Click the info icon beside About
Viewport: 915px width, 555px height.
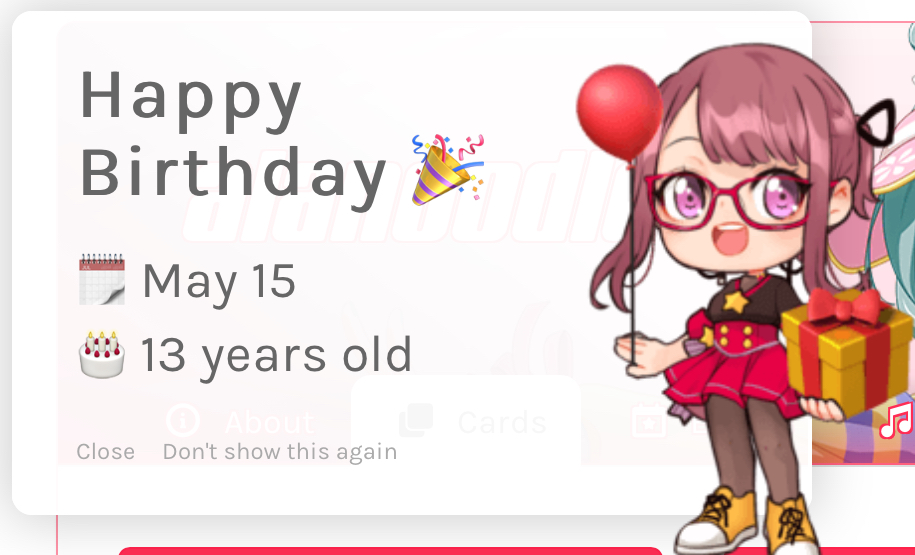coord(183,420)
